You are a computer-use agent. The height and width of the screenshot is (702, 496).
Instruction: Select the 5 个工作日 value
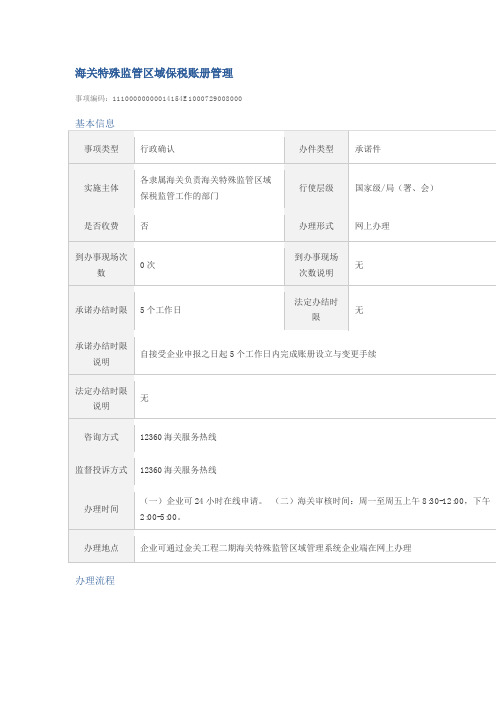tap(161, 310)
